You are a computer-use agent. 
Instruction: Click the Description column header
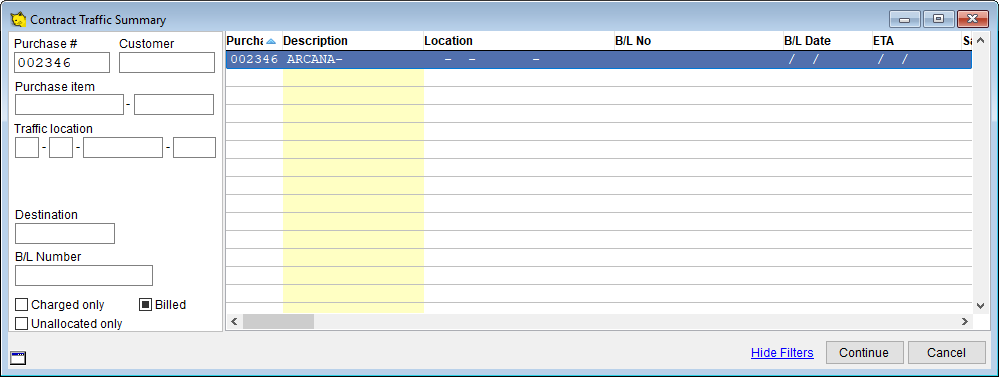[x=353, y=41]
